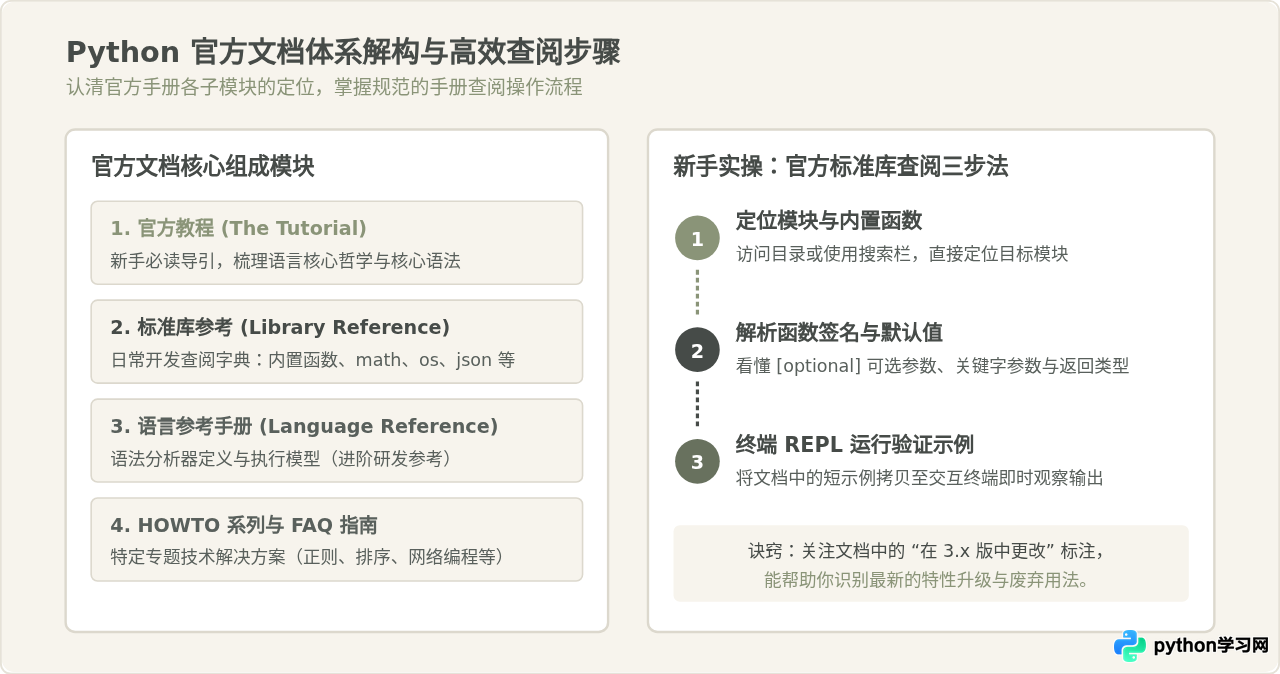The height and width of the screenshot is (674, 1280).
Task: Click the text starting with "看懂 [optional] 可选参数"
Action: pyautogui.click(x=932, y=366)
